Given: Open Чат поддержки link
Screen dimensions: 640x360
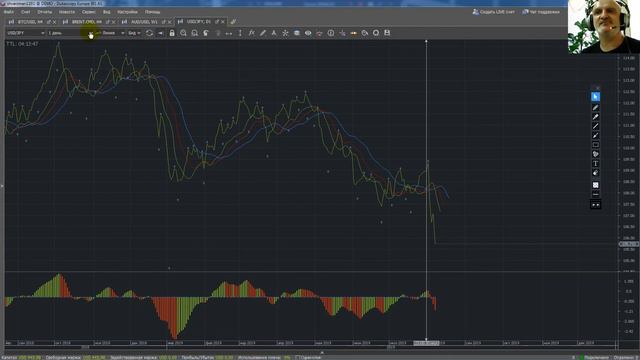Looking at the screenshot, I should (x=541, y=12).
